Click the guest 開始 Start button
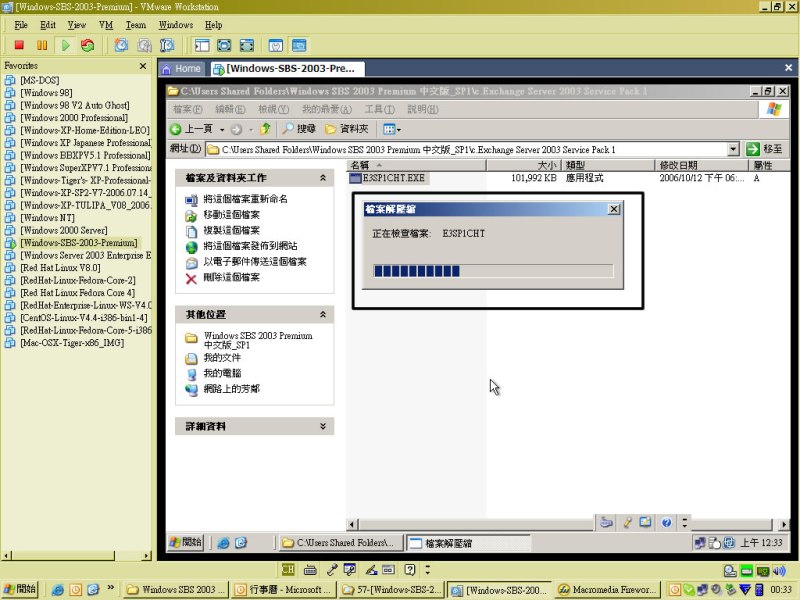Screen dimensions: 800x600 [x=186, y=542]
